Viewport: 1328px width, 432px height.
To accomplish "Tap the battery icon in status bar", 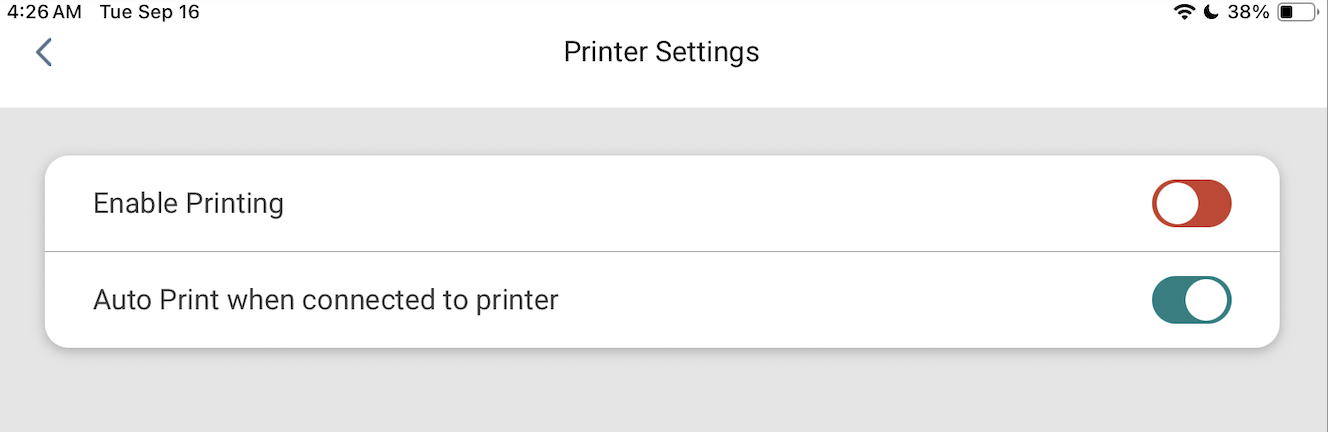I will pyautogui.click(x=1297, y=12).
